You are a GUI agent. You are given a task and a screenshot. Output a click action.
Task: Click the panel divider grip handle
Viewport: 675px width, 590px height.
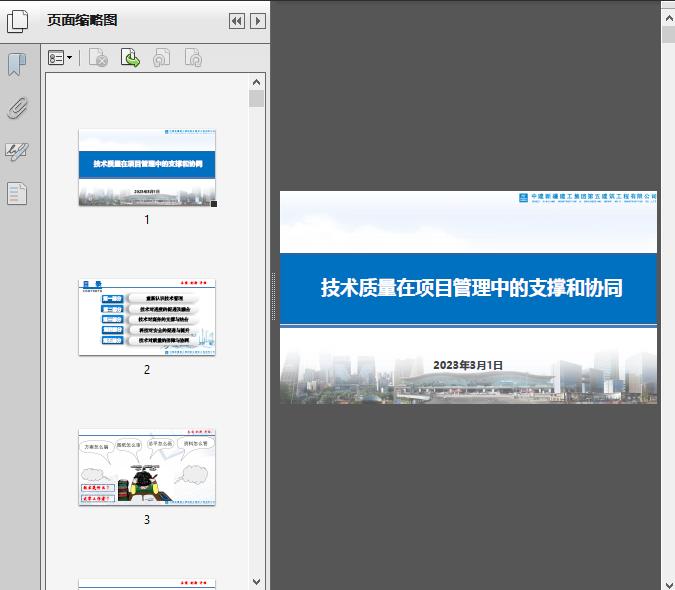pos(273,297)
